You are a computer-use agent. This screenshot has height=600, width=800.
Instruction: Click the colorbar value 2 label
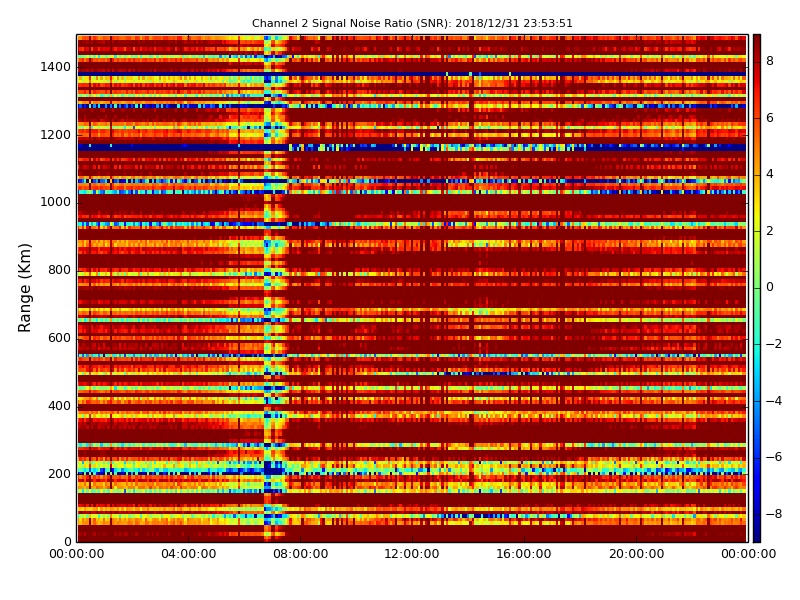770,231
